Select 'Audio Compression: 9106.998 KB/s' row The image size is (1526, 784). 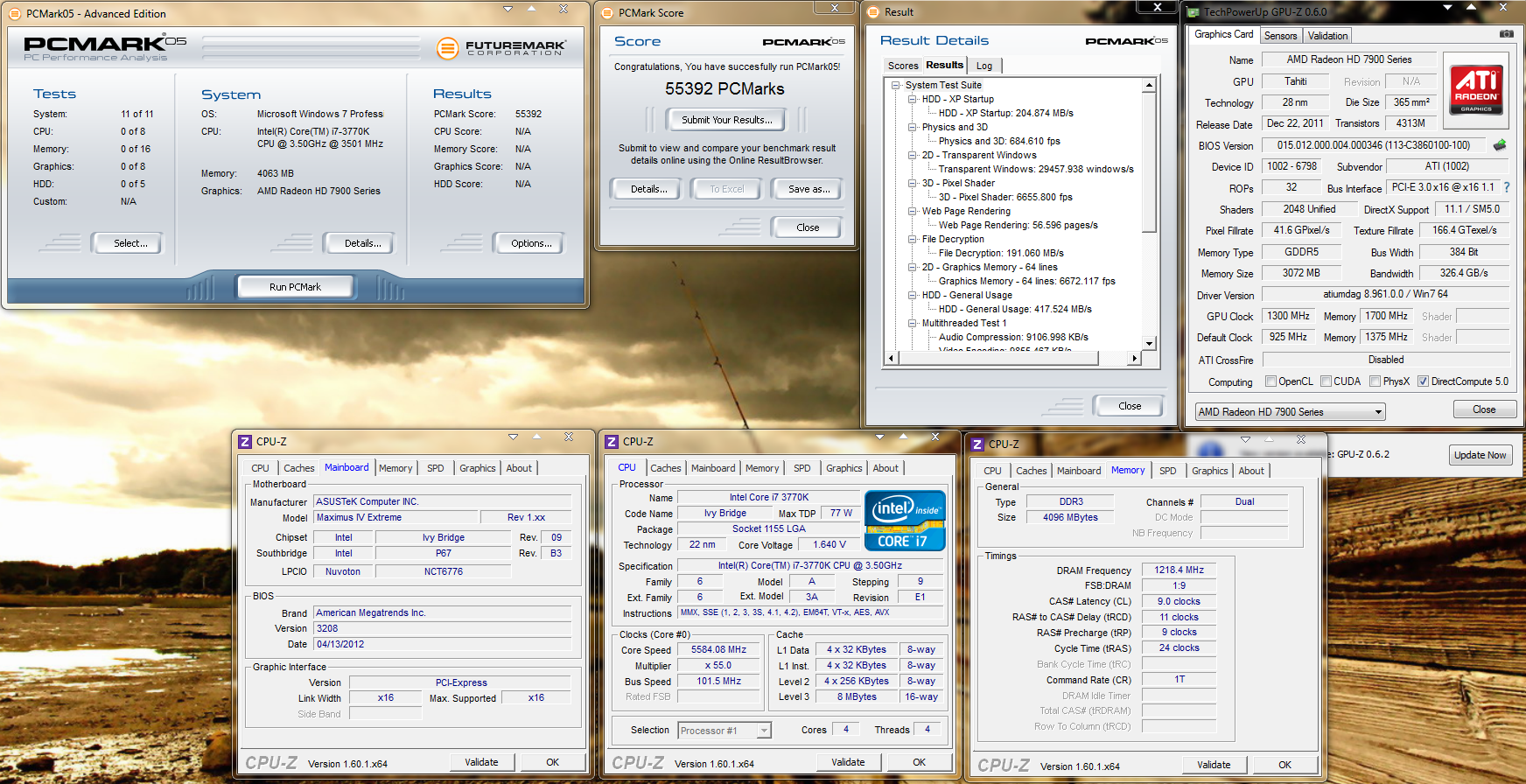coord(1013,337)
